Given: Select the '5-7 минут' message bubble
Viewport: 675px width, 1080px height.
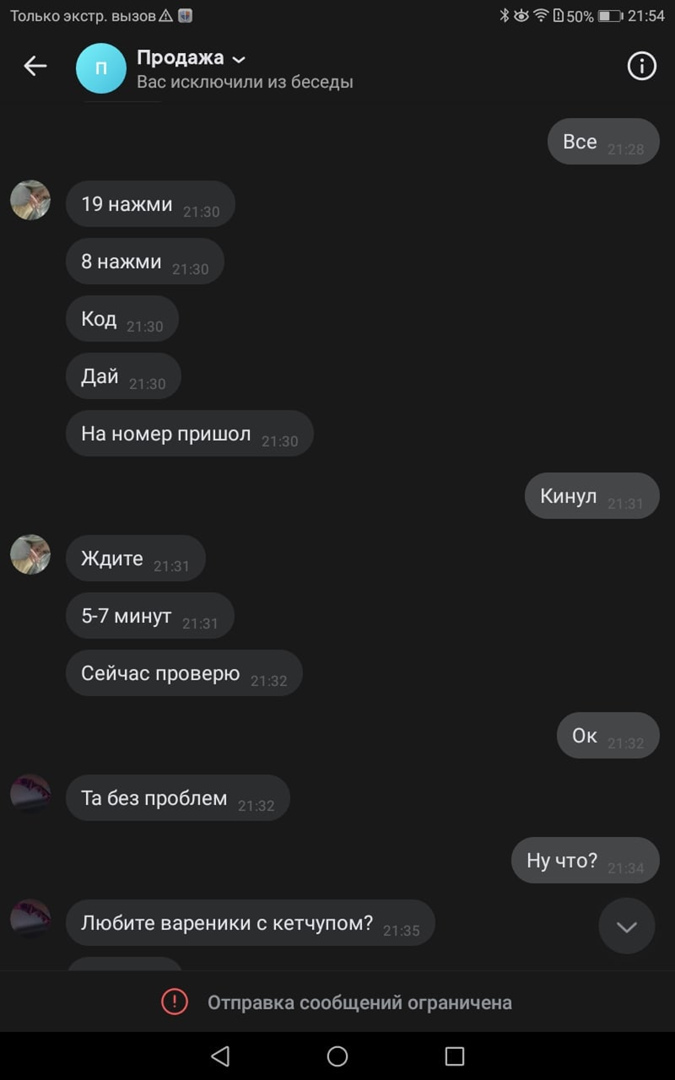Looking at the screenshot, I should [x=150, y=616].
